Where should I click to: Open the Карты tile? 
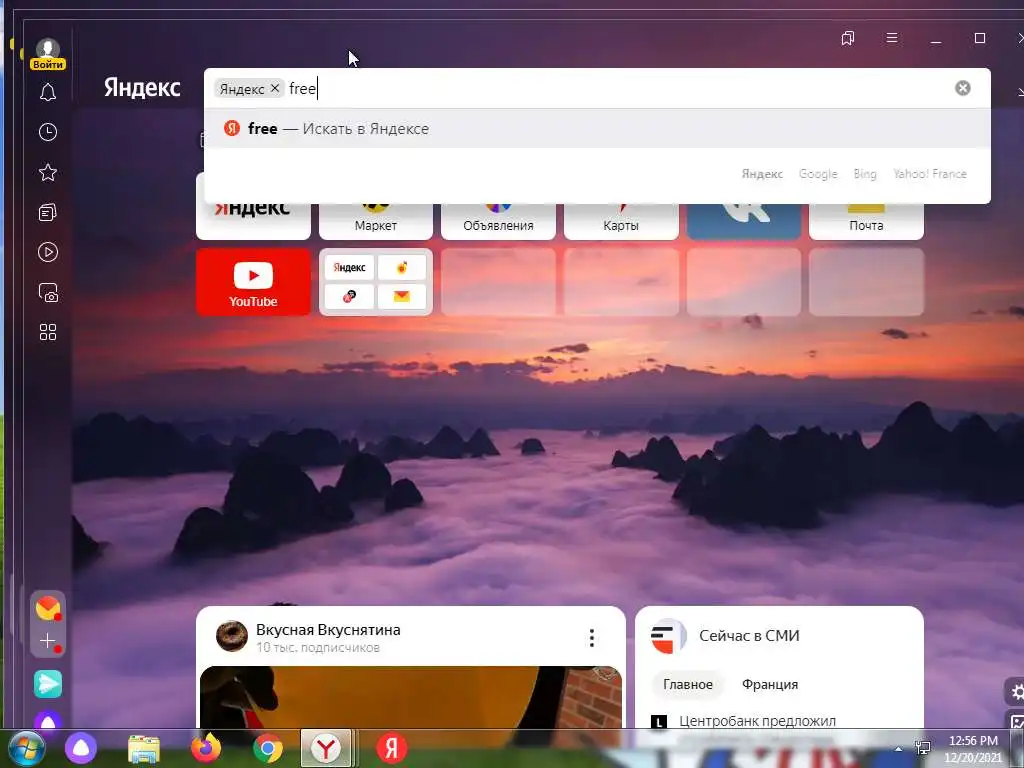coord(621,221)
